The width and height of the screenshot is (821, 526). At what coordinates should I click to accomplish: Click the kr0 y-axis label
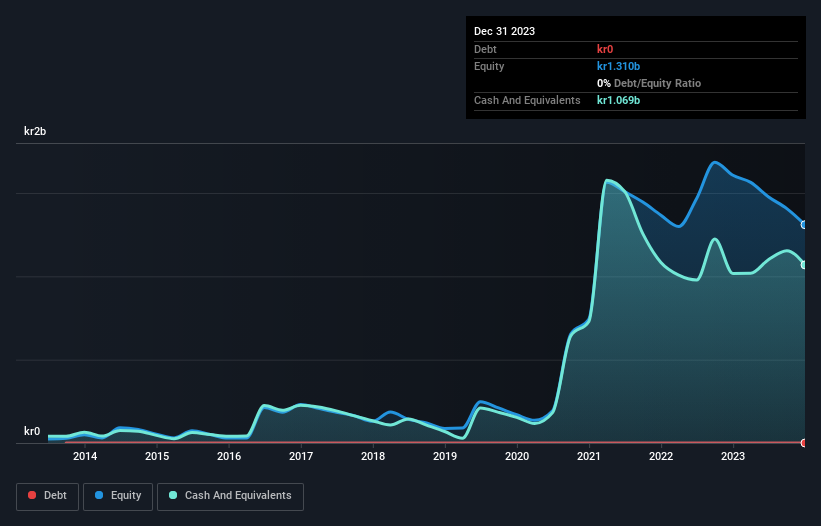click(32, 431)
